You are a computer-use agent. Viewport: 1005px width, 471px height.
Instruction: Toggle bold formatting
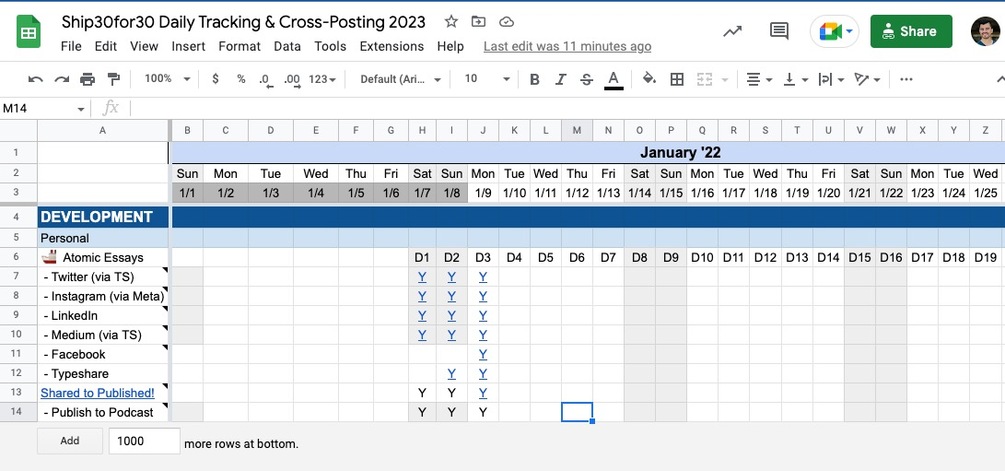pos(535,79)
